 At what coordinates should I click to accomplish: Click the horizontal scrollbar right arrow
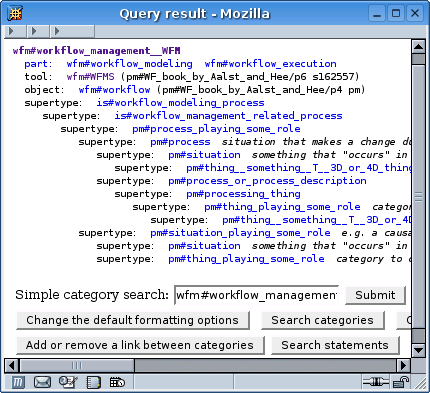coord(404,366)
